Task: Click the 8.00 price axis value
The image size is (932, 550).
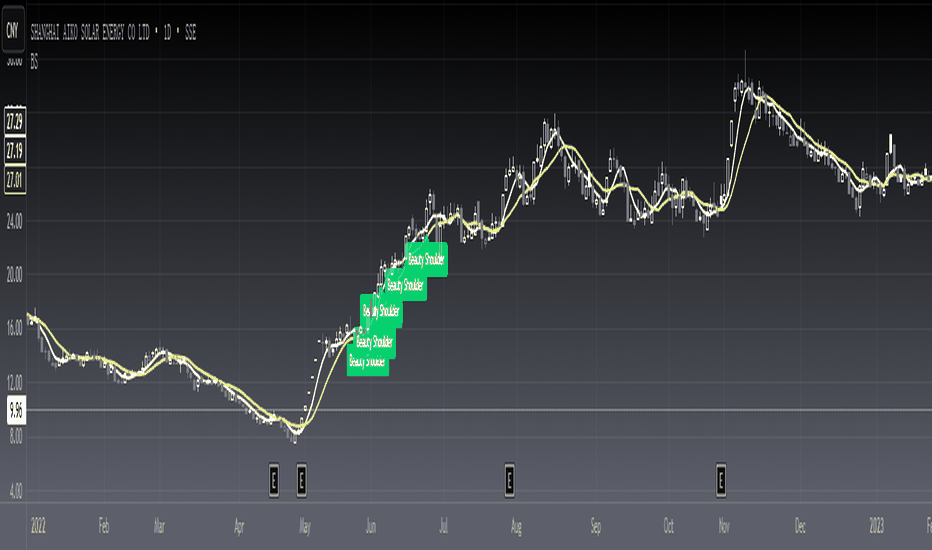Action: (16, 437)
